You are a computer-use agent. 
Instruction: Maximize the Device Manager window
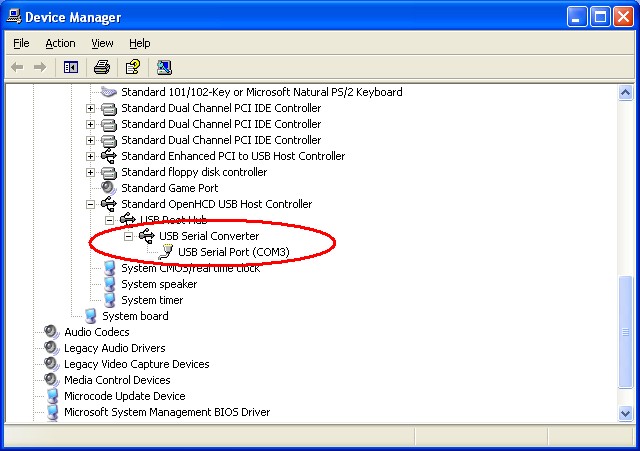click(x=600, y=17)
